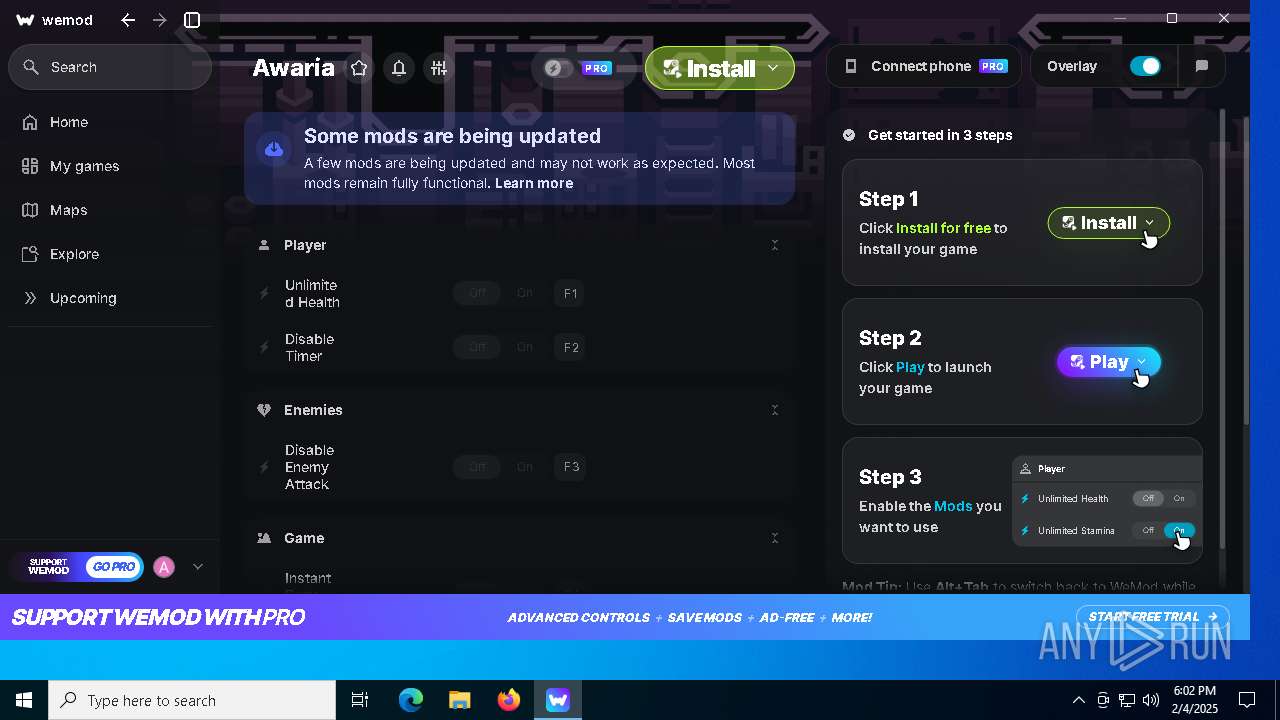Toggle the Overlay switch
Viewport: 1280px width, 720px height.
point(1146,66)
